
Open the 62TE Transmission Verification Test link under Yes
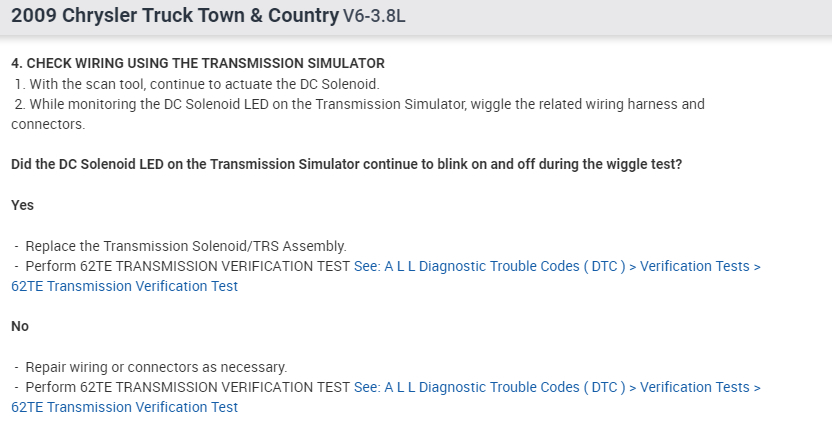click(125, 286)
